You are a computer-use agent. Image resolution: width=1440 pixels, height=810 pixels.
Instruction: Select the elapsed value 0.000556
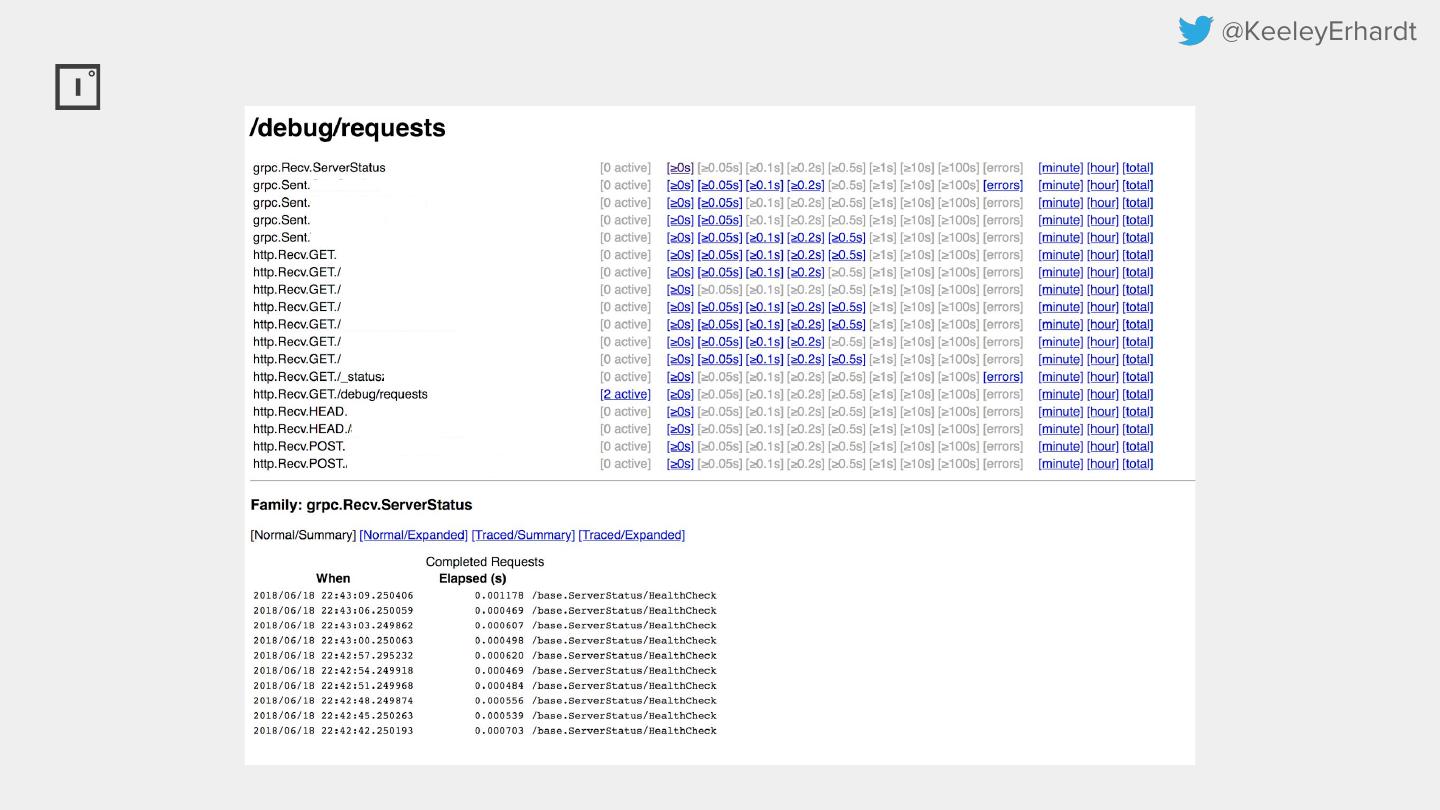pos(499,701)
